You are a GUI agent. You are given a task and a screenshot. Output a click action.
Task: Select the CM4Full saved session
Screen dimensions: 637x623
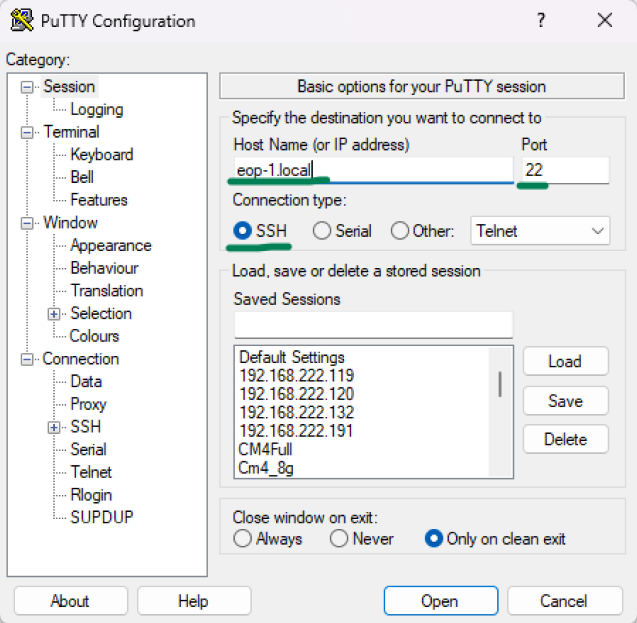(265, 449)
